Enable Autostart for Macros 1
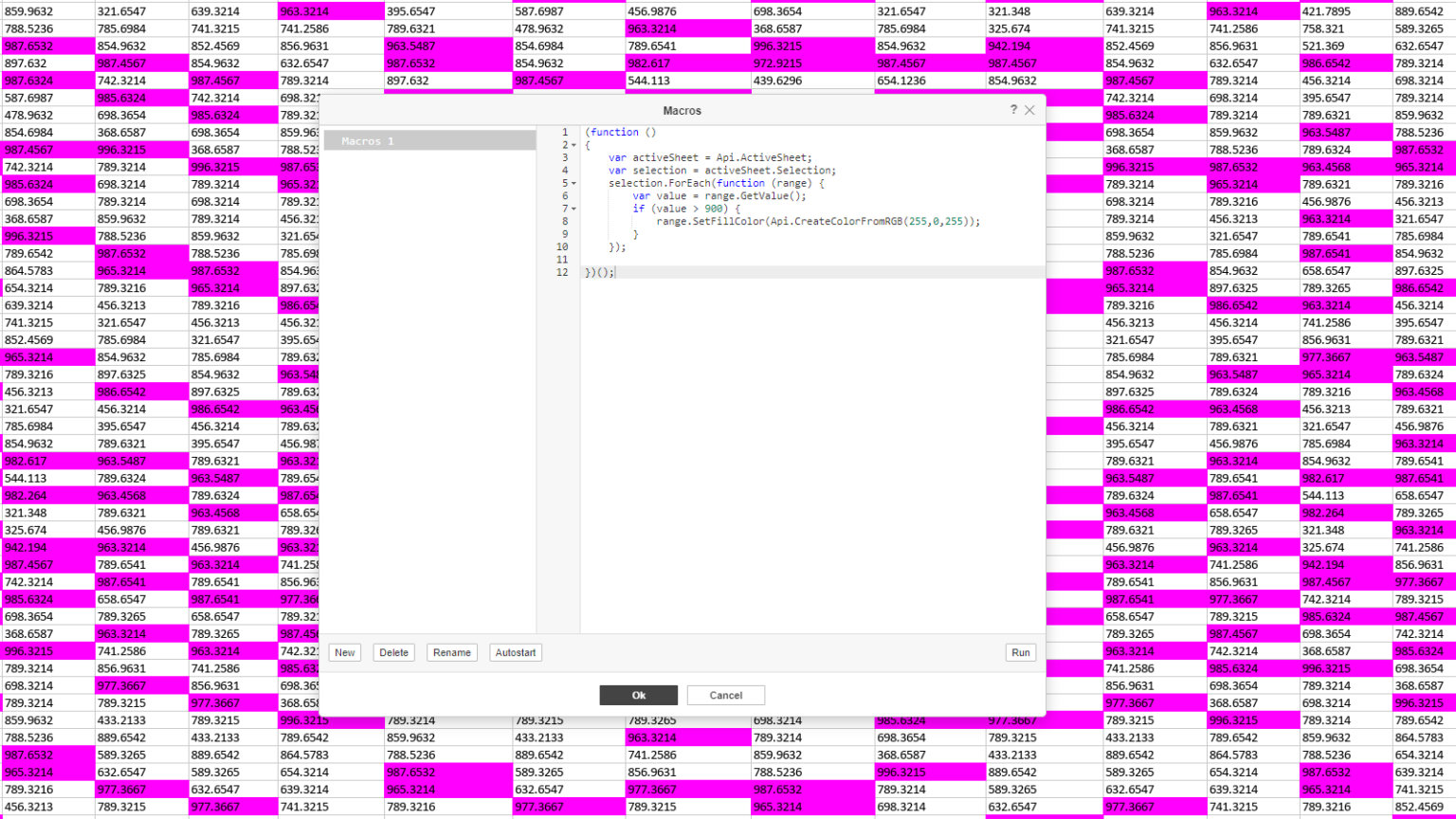Screen dimensions: 1456x819 tap(516, 652)
